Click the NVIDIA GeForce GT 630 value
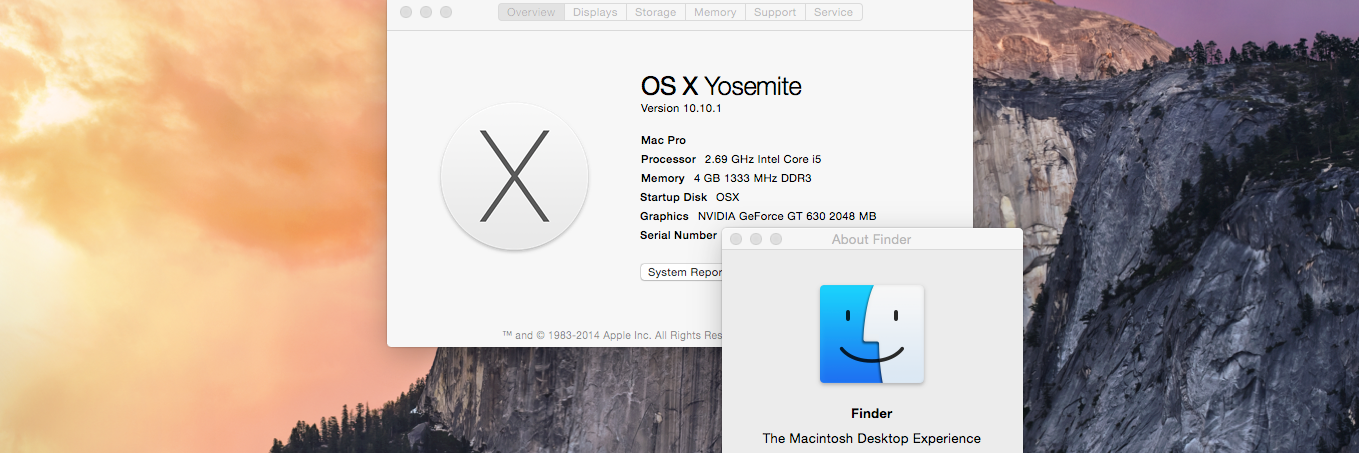This screenshot has height=453, width=1359. pyautogui.click(x=787, y=216)
